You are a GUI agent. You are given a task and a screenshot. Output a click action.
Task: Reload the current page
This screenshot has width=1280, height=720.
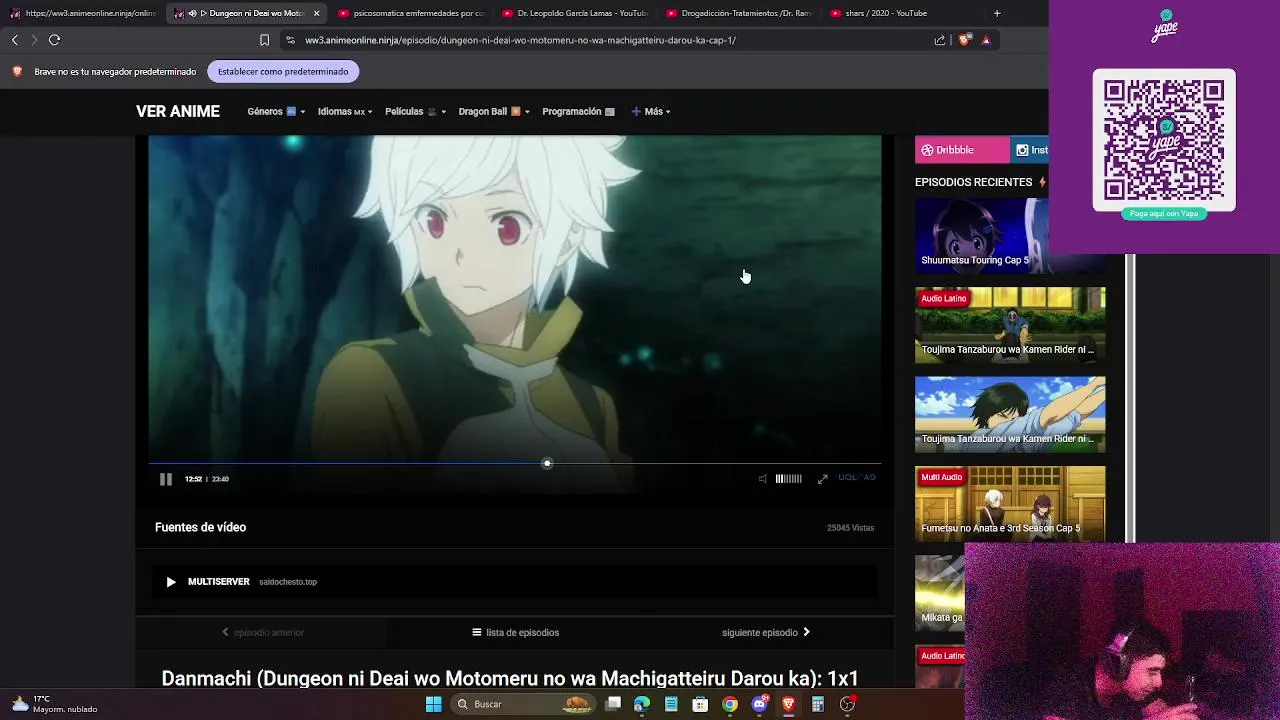(x=55, y=40)
